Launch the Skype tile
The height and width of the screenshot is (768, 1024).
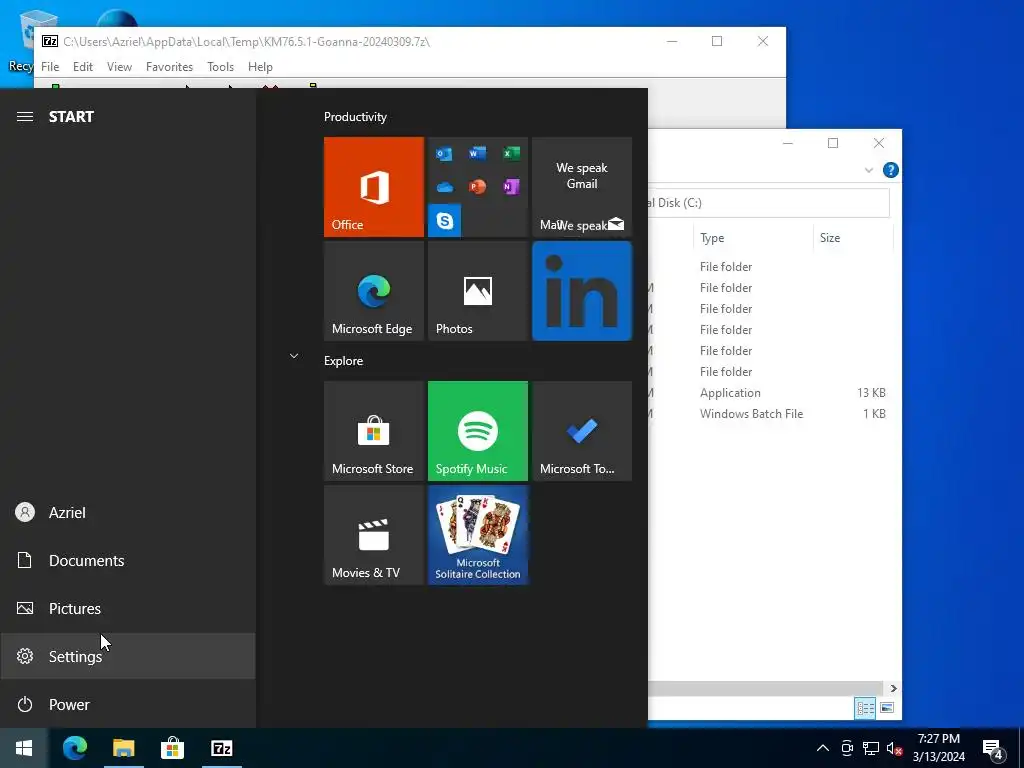tap(444, 221)
